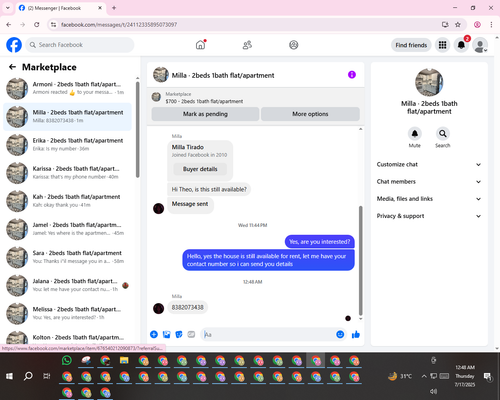Viewport: 500px width, 400px height.
Task: Select the Messenger | Facebook tab
Action: coord(61,8)
